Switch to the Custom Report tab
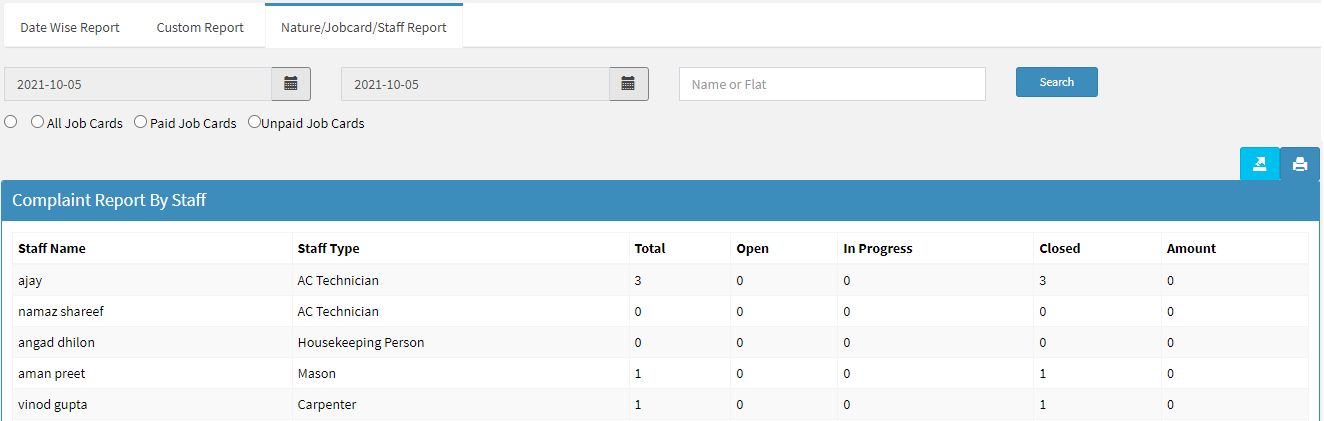 click(x=200, y=27)
